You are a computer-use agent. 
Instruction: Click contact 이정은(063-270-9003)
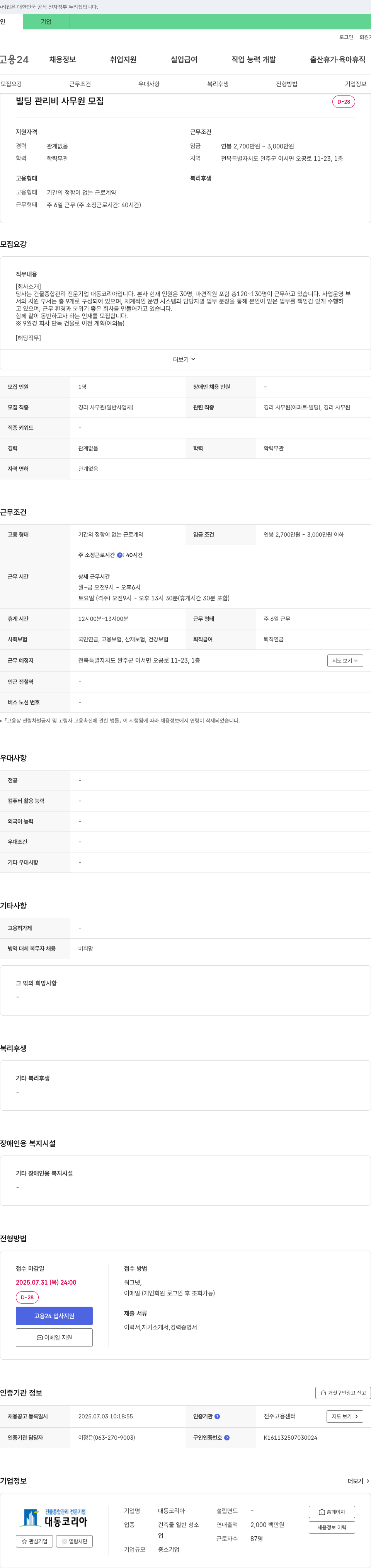[x=106, y=1437]
